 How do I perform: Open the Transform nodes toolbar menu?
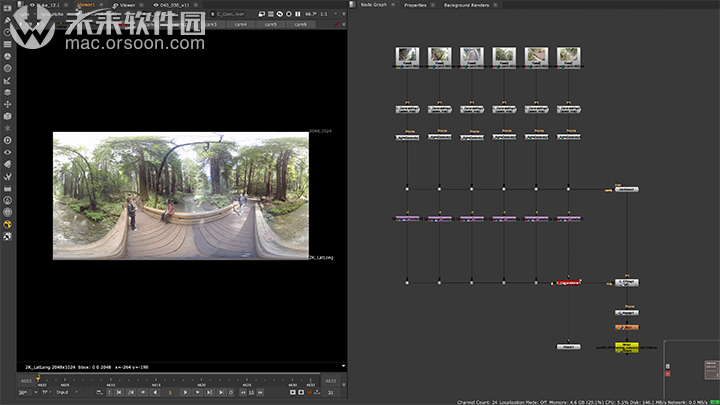(7, 104)
